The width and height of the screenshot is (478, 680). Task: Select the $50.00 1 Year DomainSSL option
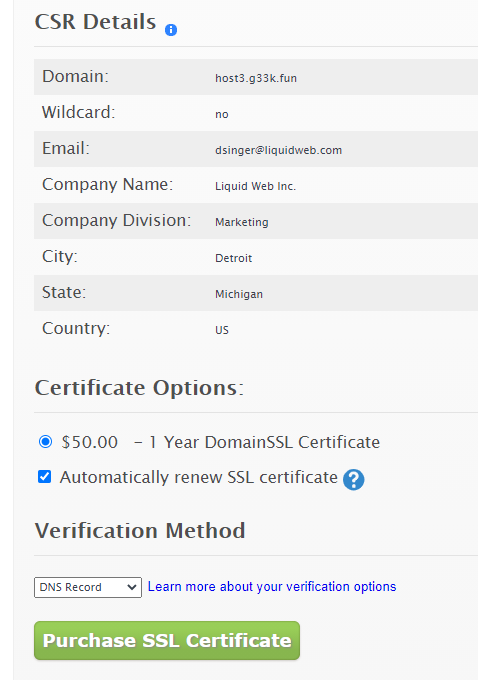coord(46,442)
